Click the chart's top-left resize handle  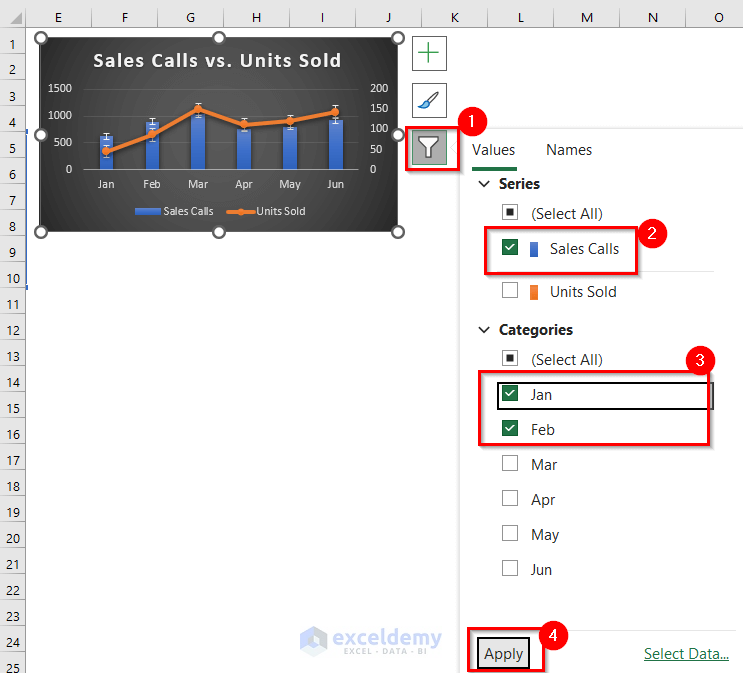(41, 38)
